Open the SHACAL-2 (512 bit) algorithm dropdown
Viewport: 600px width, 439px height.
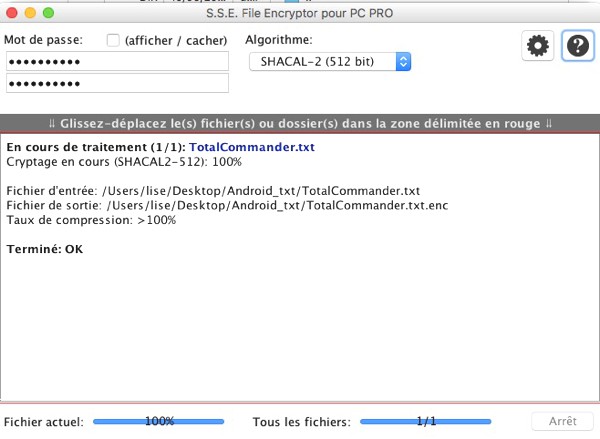[330, 62]
